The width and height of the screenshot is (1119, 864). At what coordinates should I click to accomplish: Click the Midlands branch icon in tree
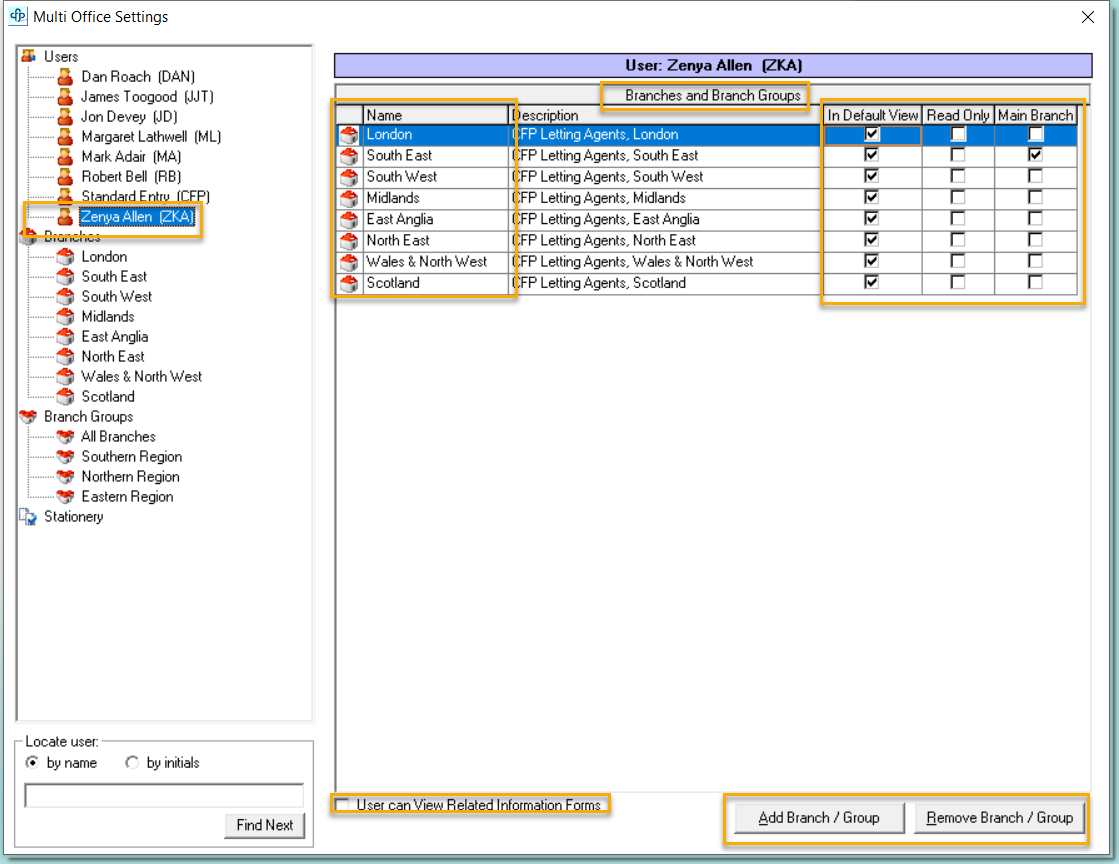66,316
